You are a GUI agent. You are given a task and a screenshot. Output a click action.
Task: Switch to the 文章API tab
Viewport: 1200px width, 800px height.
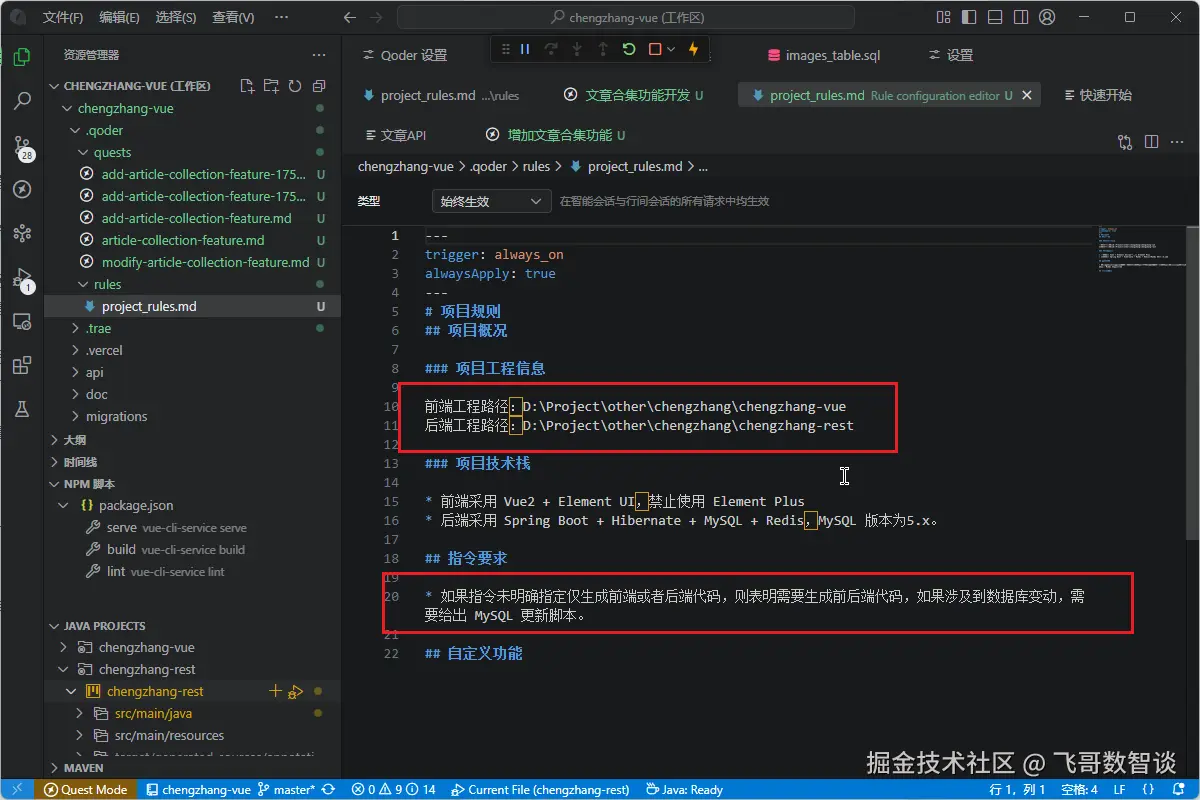(x=396, y=135)
